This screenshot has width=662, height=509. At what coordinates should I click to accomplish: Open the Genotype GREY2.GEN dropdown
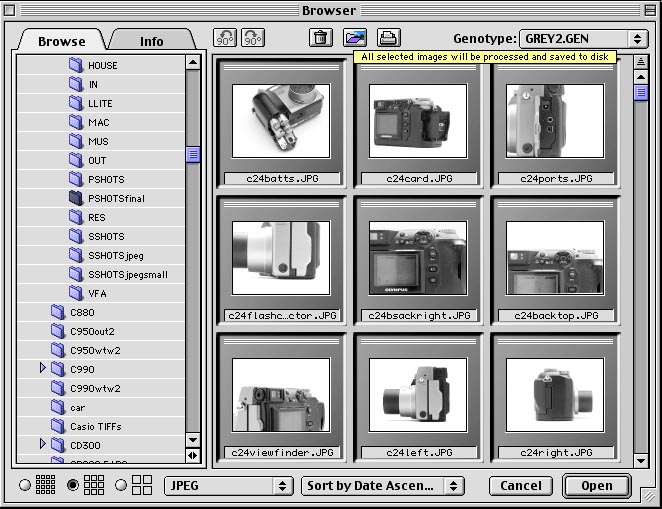tap(583, 38)
